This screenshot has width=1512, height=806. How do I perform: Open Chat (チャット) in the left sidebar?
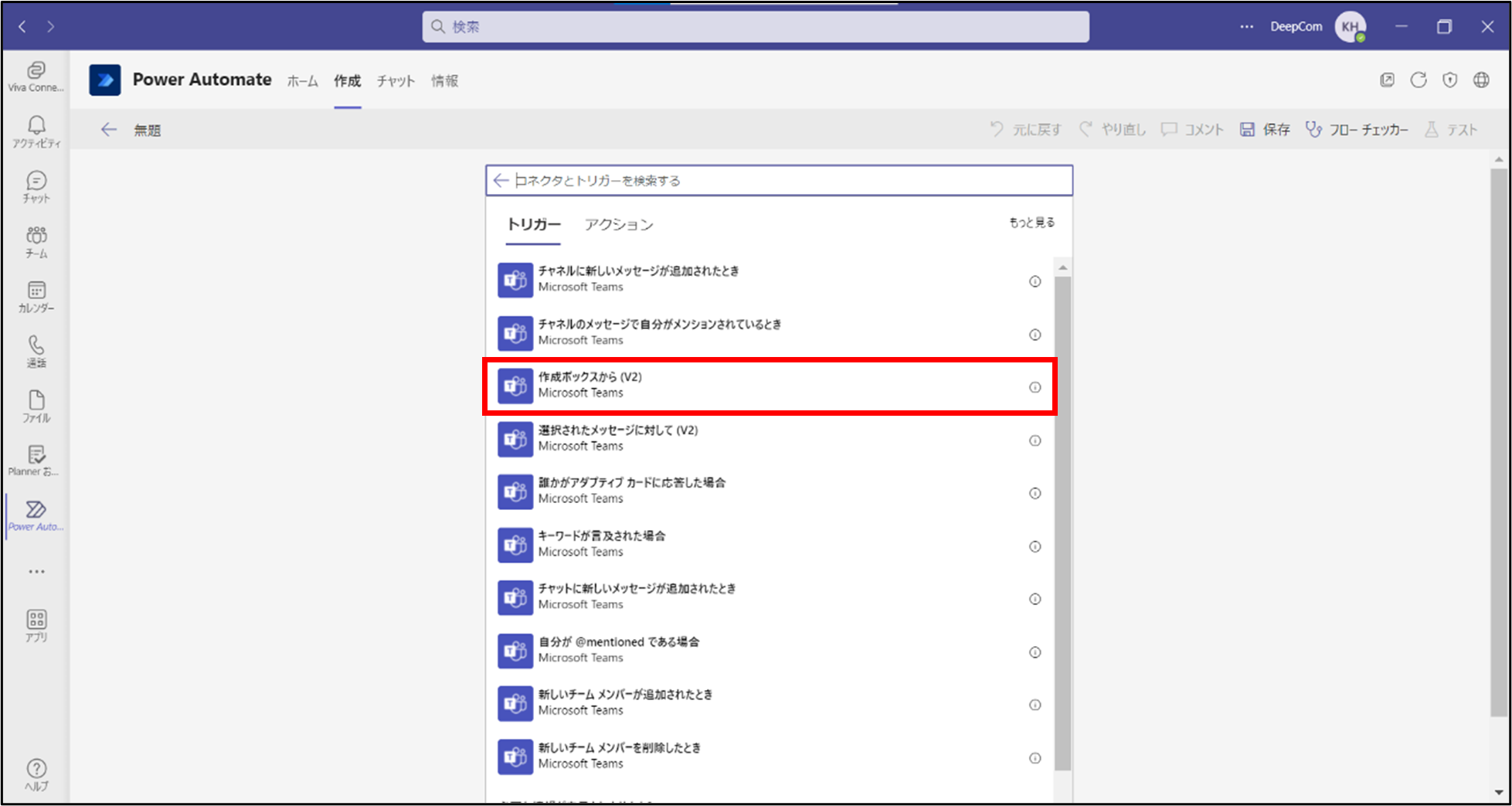(x=36, y=187)
